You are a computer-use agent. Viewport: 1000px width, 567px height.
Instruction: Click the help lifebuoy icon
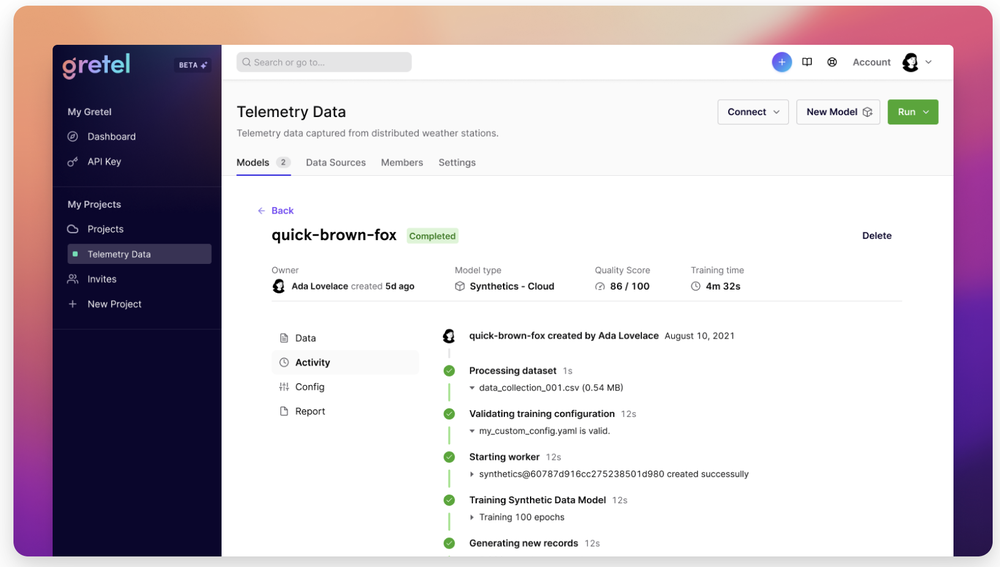[x=832, y=62]
